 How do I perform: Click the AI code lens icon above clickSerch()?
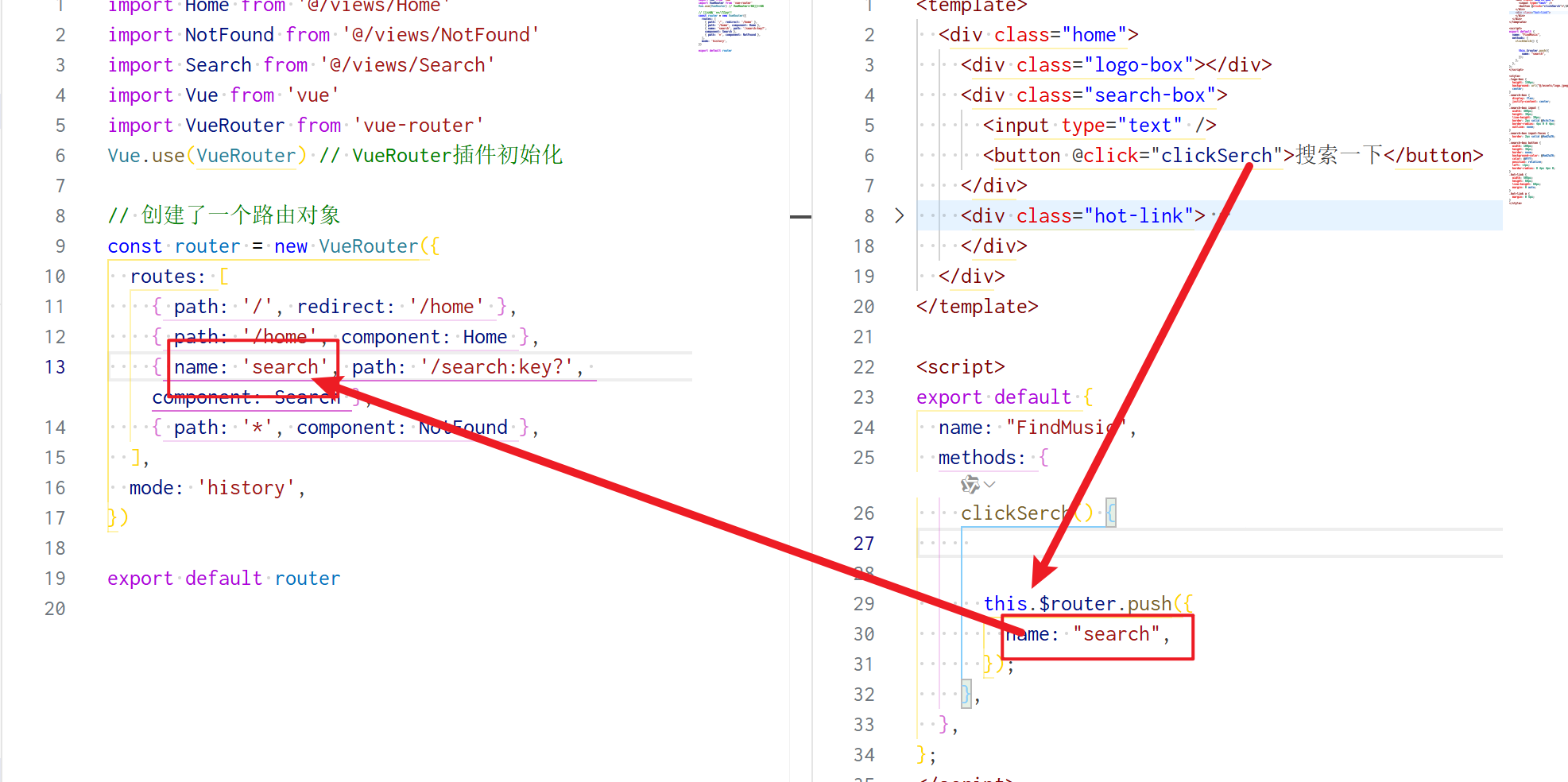tap(970, 484)
